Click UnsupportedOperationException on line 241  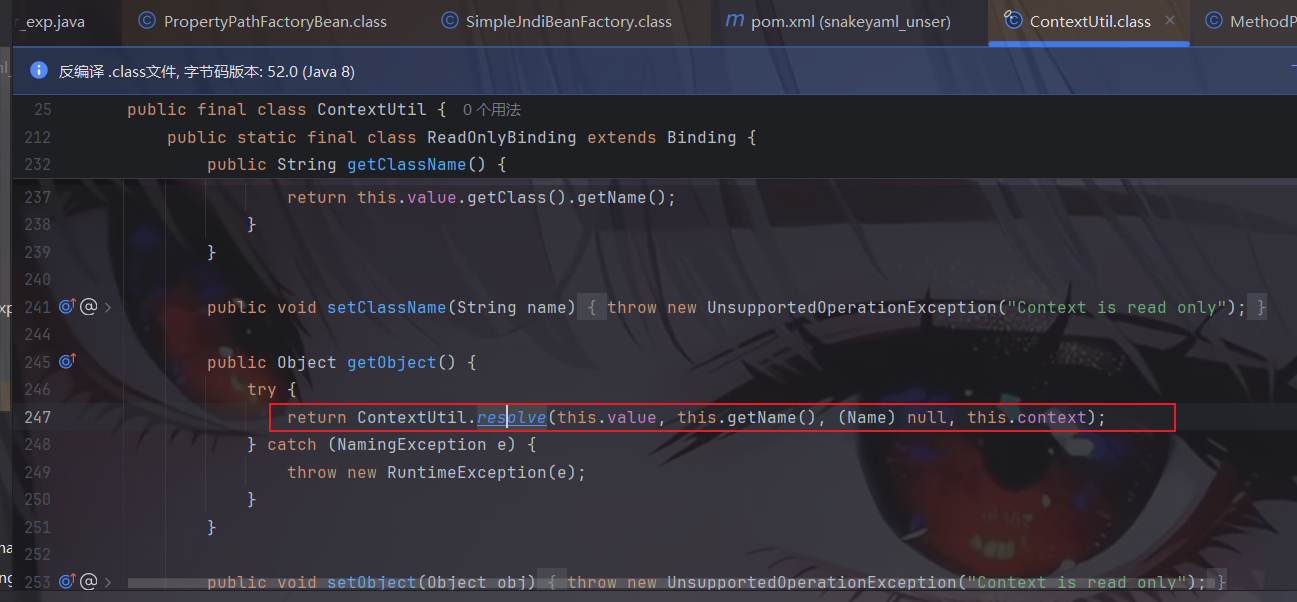(852, 307)
